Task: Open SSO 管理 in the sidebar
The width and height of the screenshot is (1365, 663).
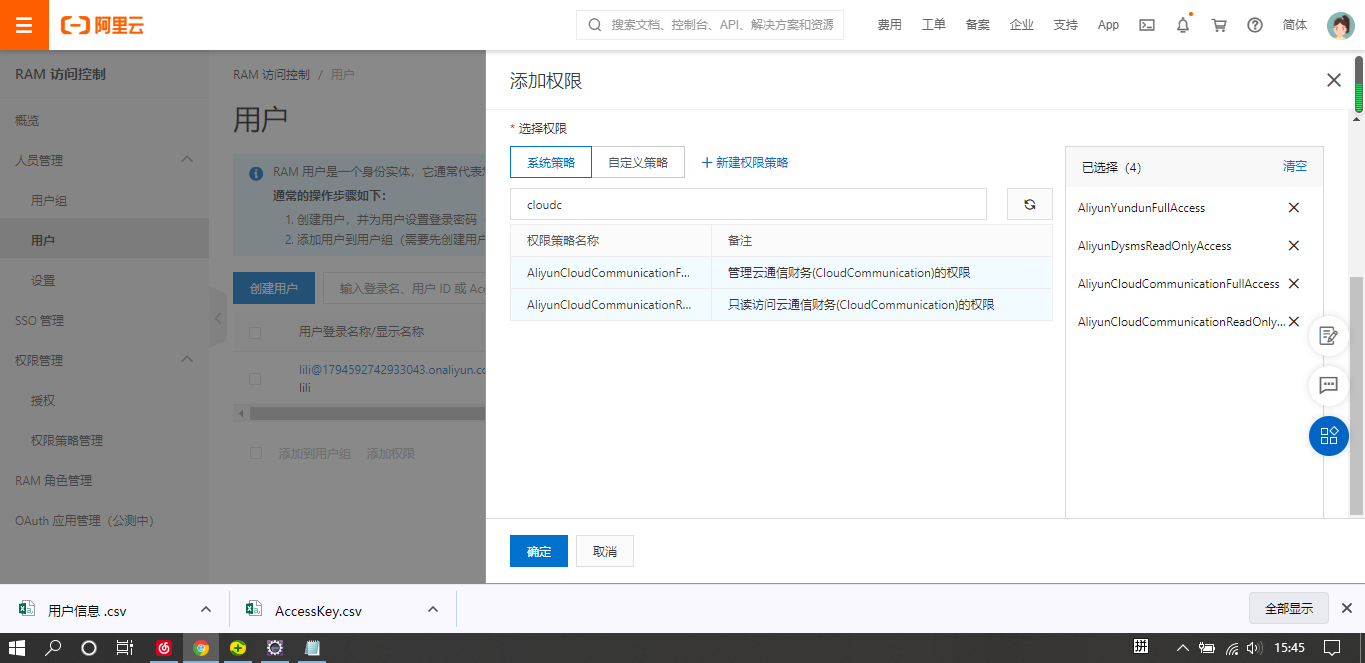Action: 39,320
